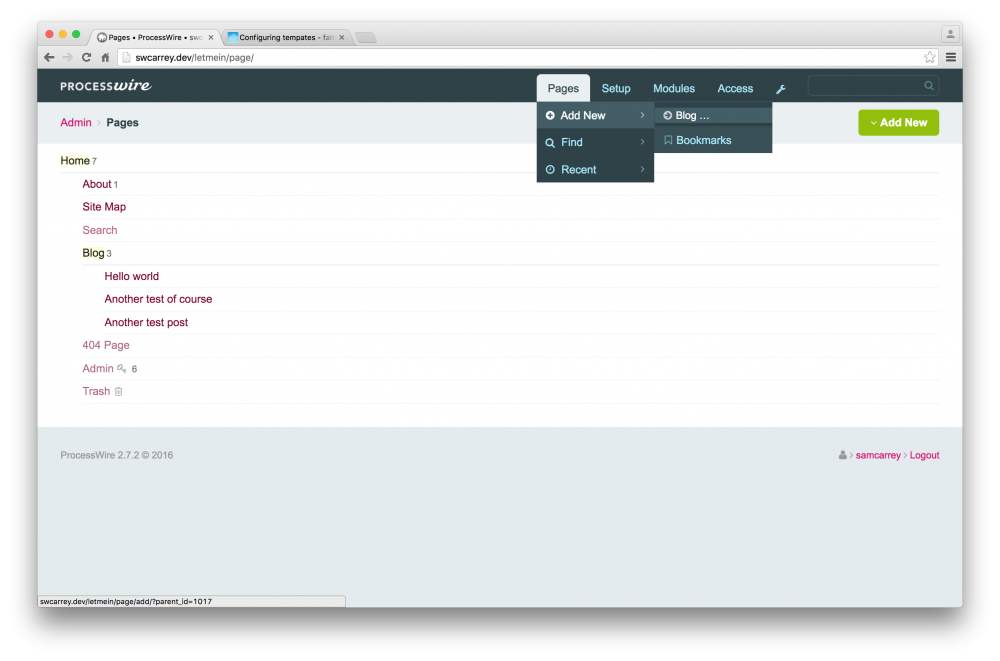1000x661 pixels.
Task: Open the Access menu
Action: 735,88
